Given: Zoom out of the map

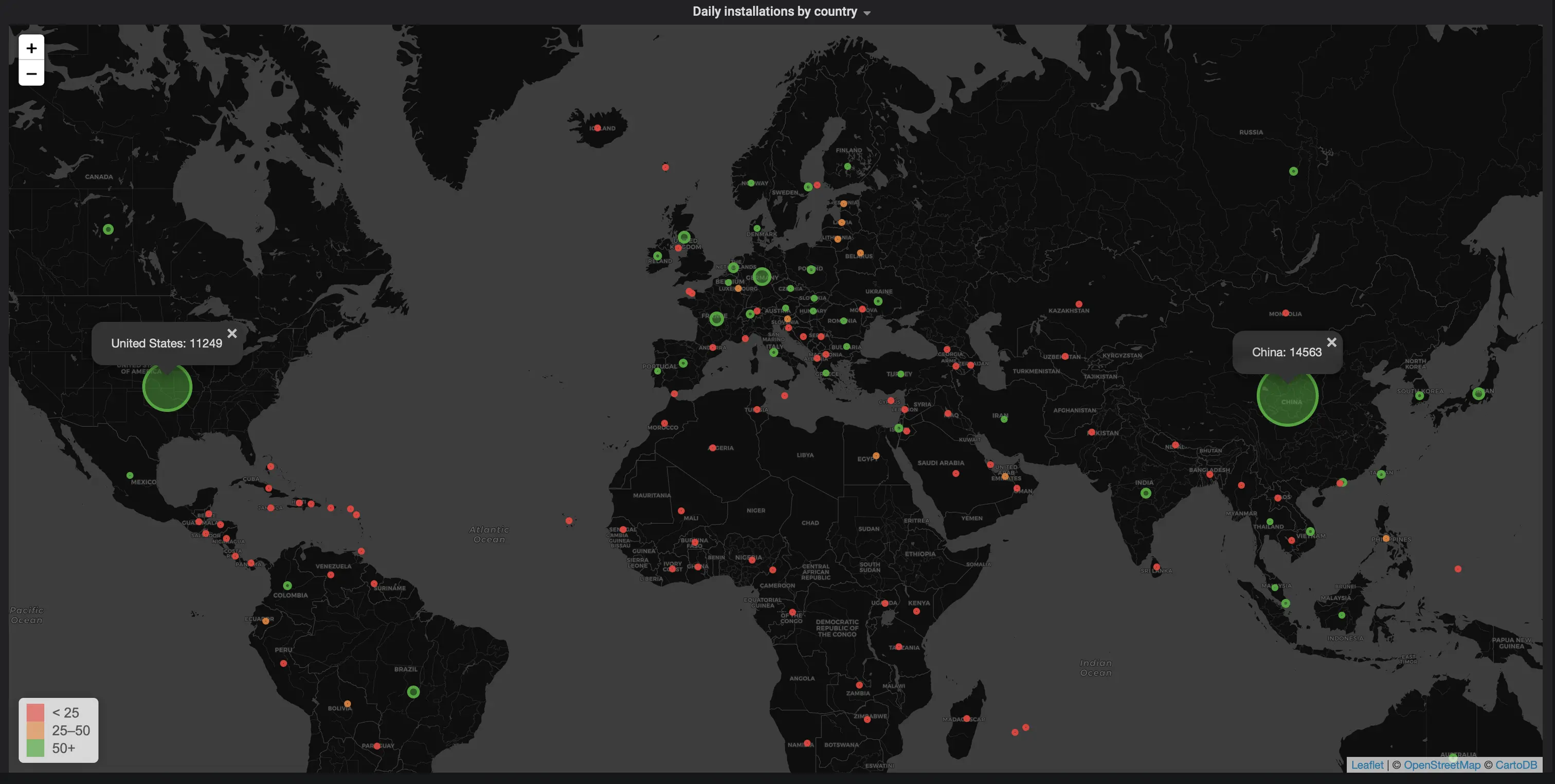Looking at the screenshot, I should (x=31, y=74).
